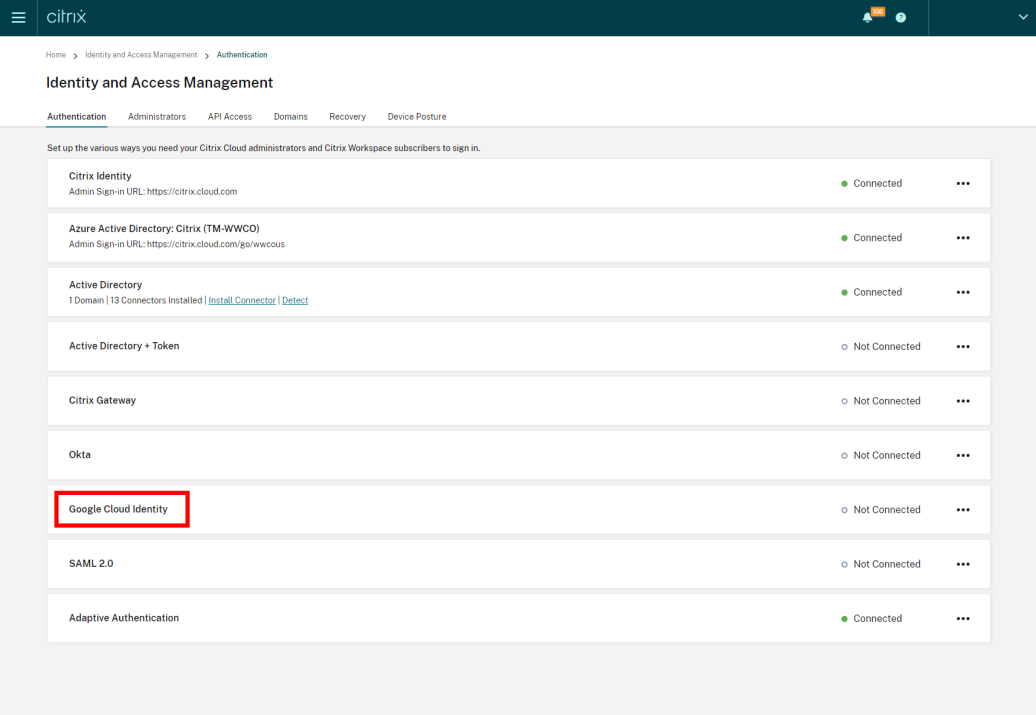Expand the account dropdown chevron
Image resolution: width=1036 pixels, height=715 pixels.
tap(1022, 17)
